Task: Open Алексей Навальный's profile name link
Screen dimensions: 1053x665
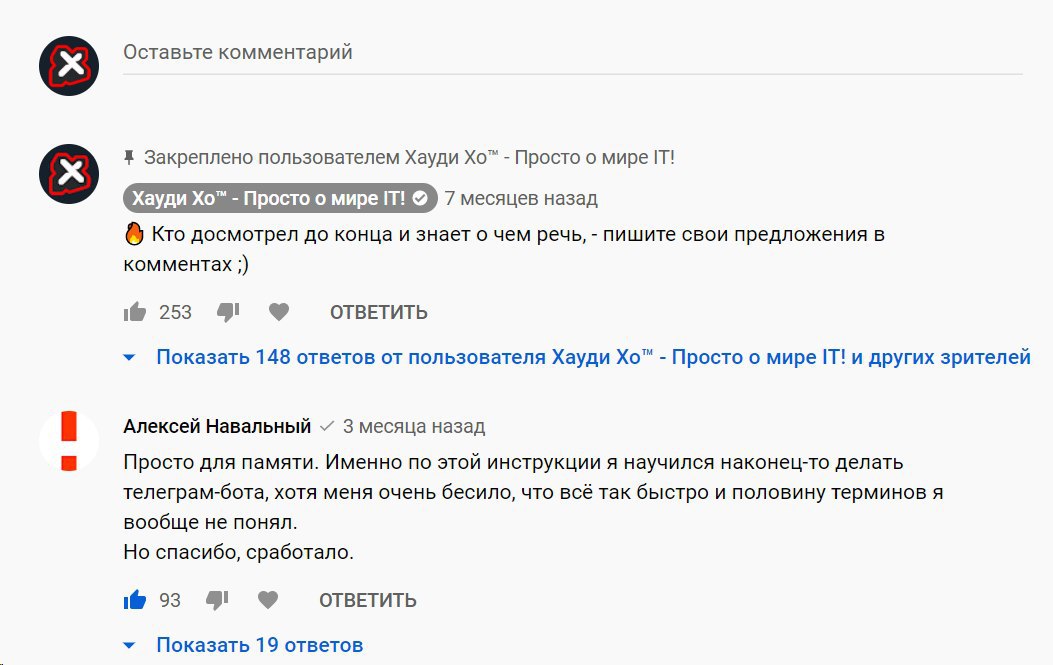Action: [217, 427]
